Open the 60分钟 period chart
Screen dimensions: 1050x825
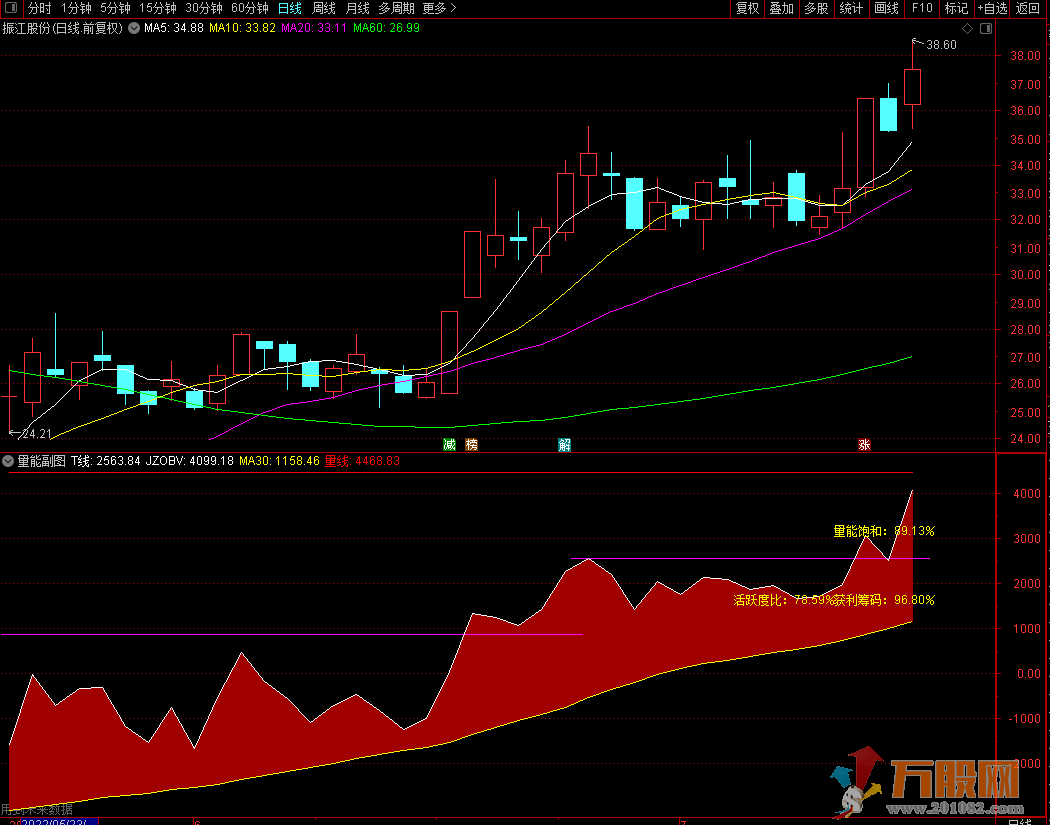(250, 8)
